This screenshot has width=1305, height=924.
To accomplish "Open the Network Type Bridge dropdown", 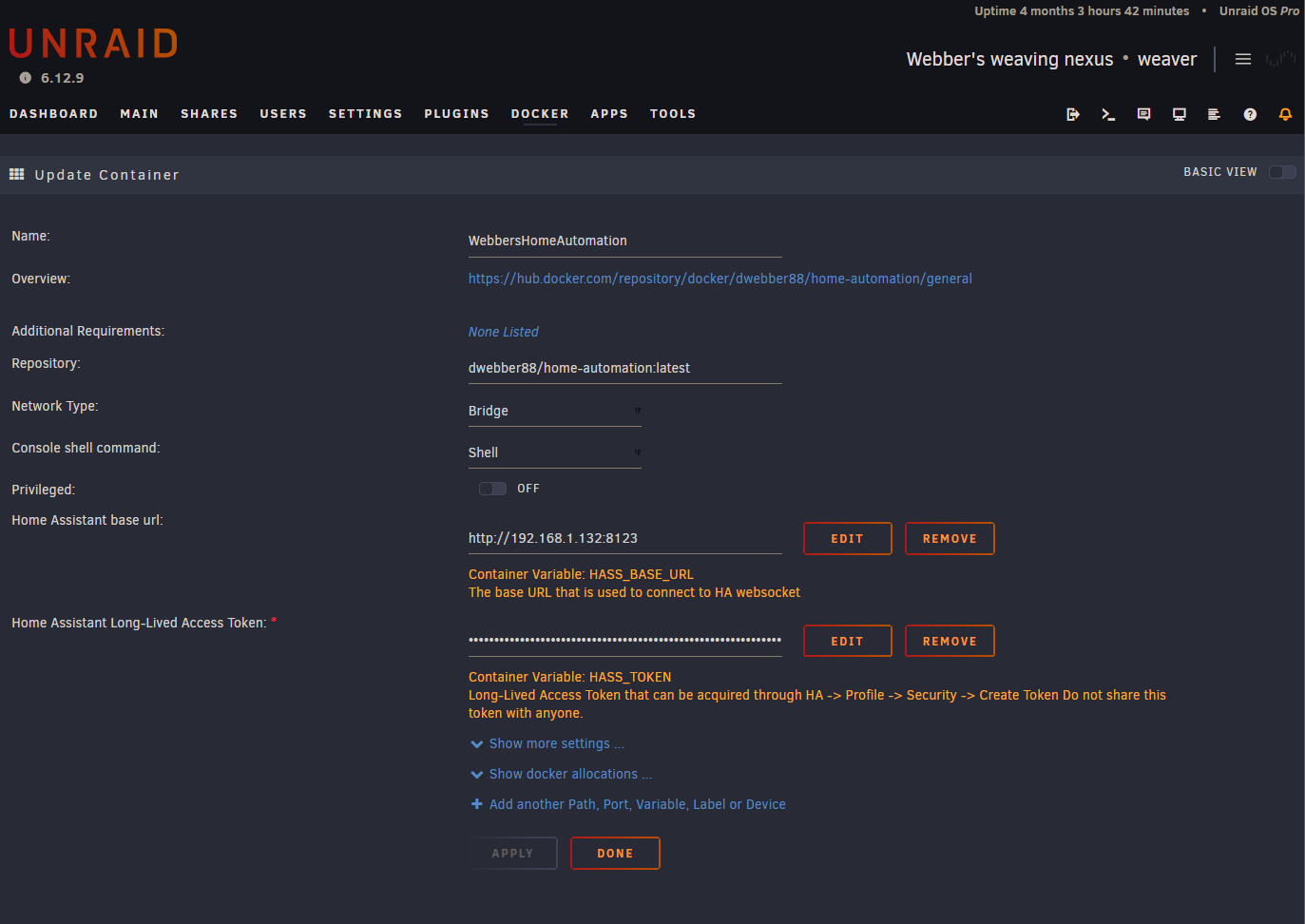I will click(x=555, y=411).
